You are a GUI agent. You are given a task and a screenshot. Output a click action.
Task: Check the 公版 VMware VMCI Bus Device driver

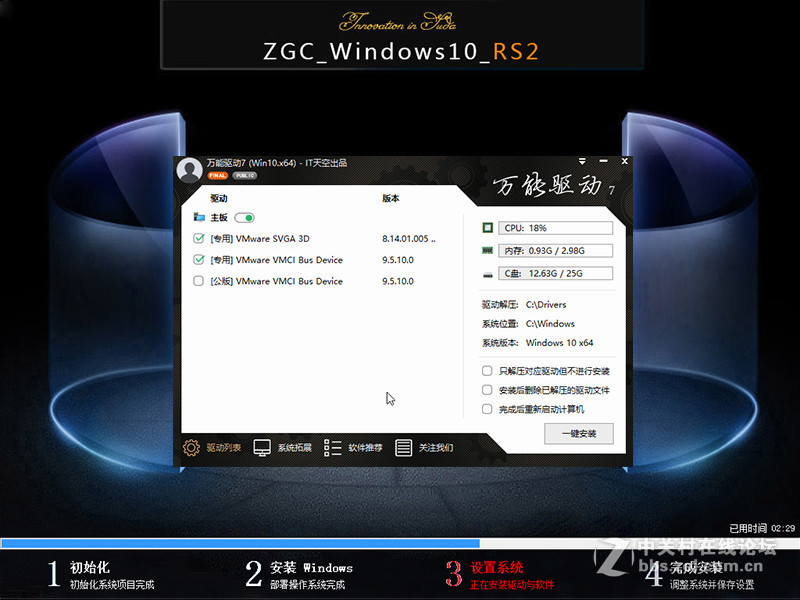point(199,281)
